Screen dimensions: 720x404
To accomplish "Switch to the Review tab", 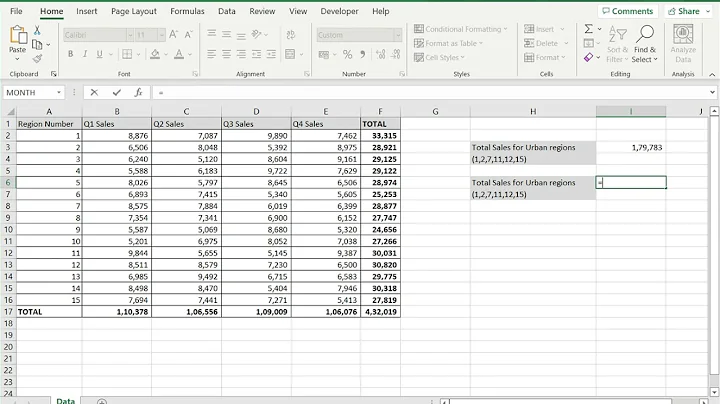I will click(262, 11).
